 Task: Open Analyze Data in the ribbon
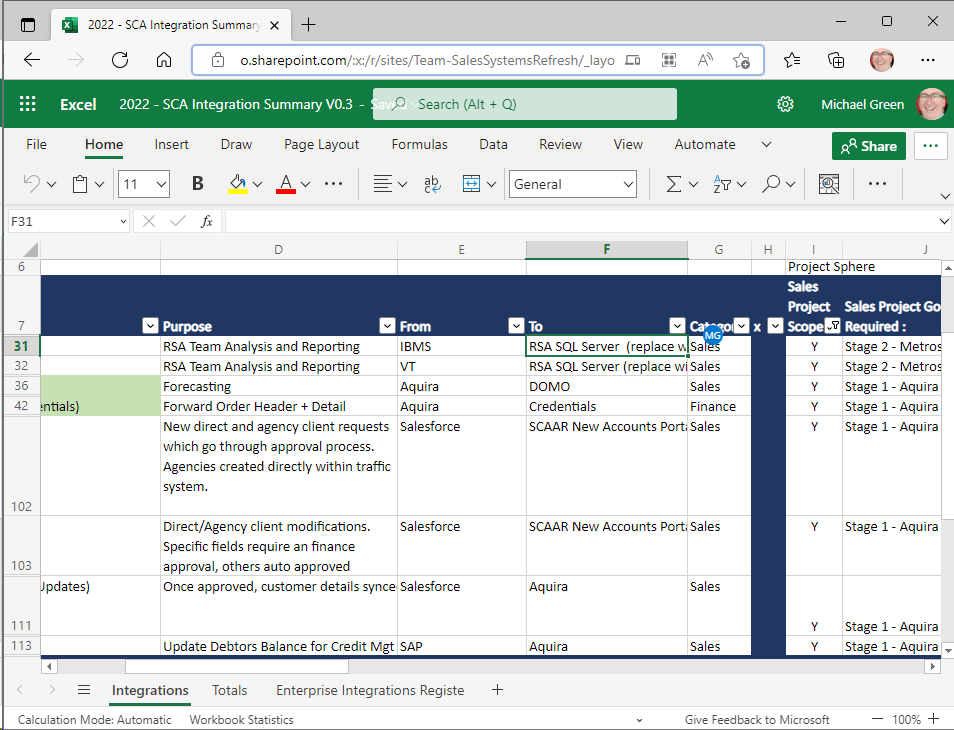click(829, 184)
